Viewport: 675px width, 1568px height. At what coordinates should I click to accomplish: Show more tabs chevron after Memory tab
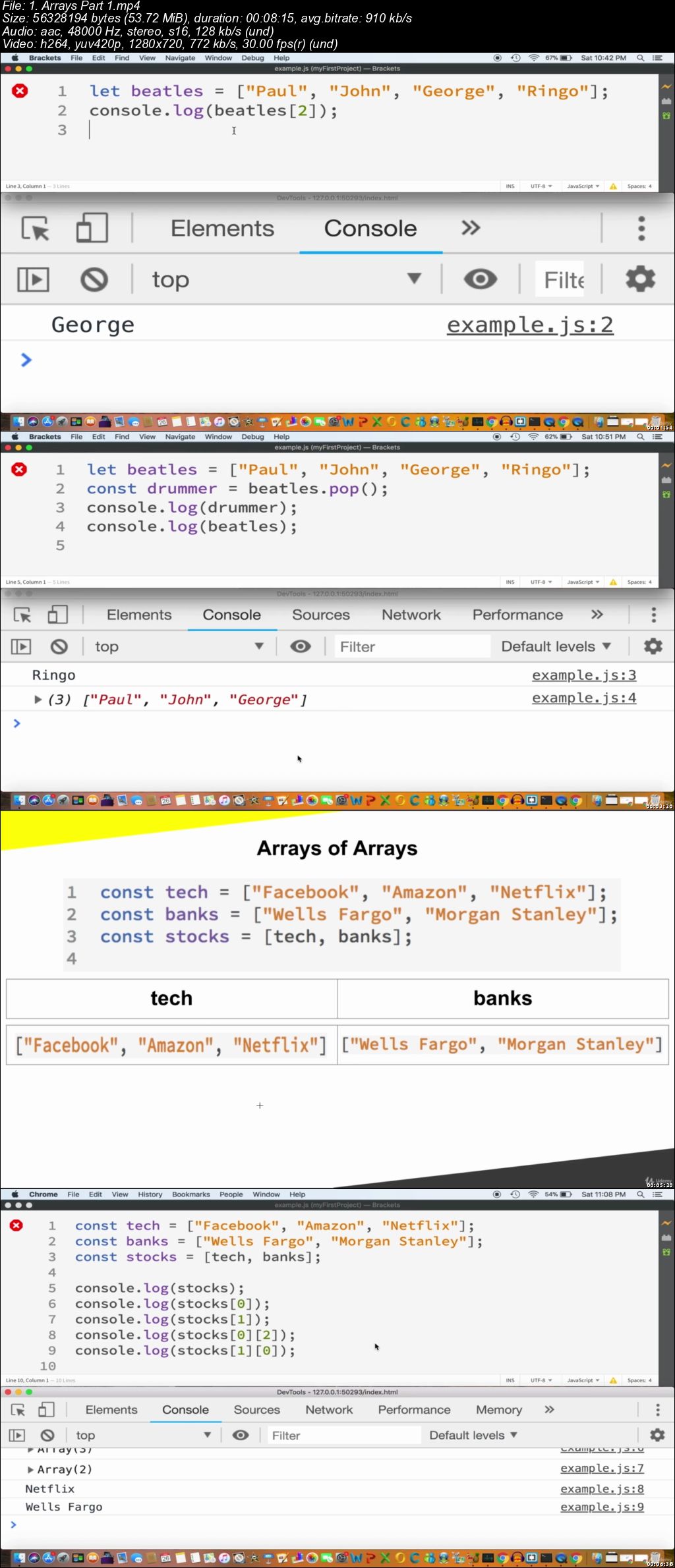pos(549,1409)
